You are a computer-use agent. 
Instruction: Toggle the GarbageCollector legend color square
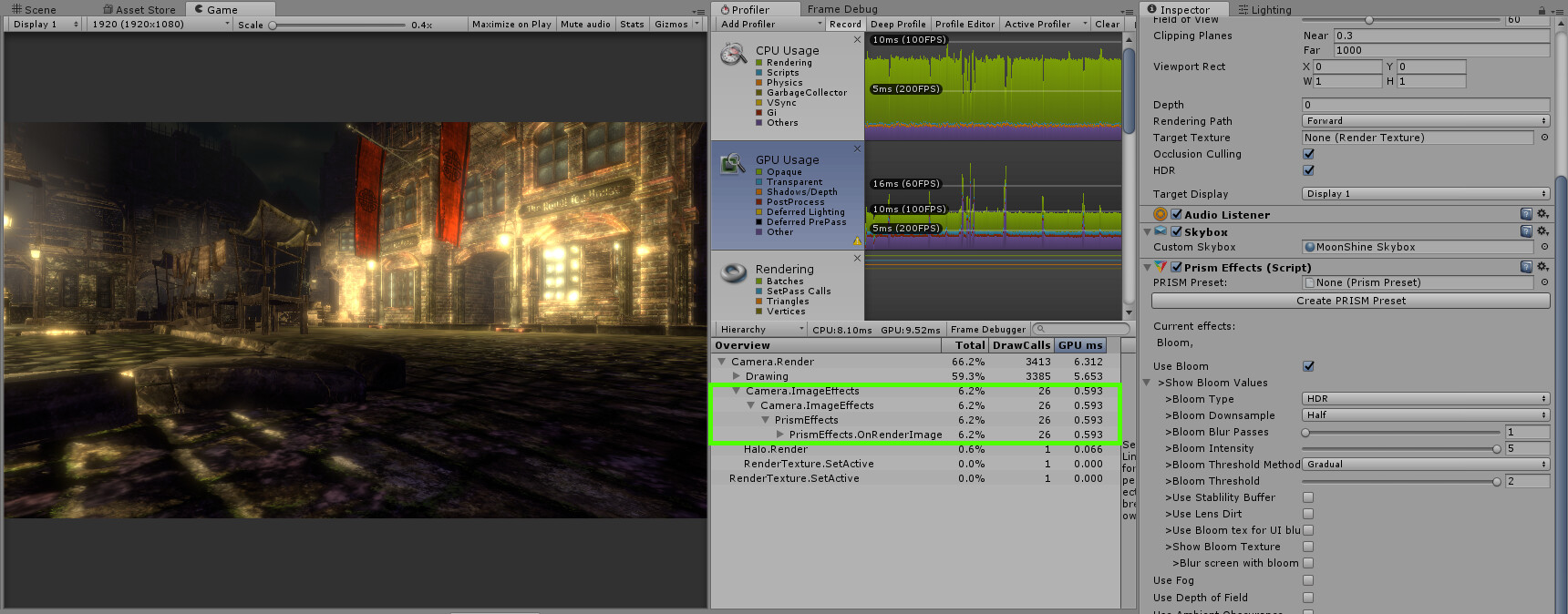tap(758, 93)
